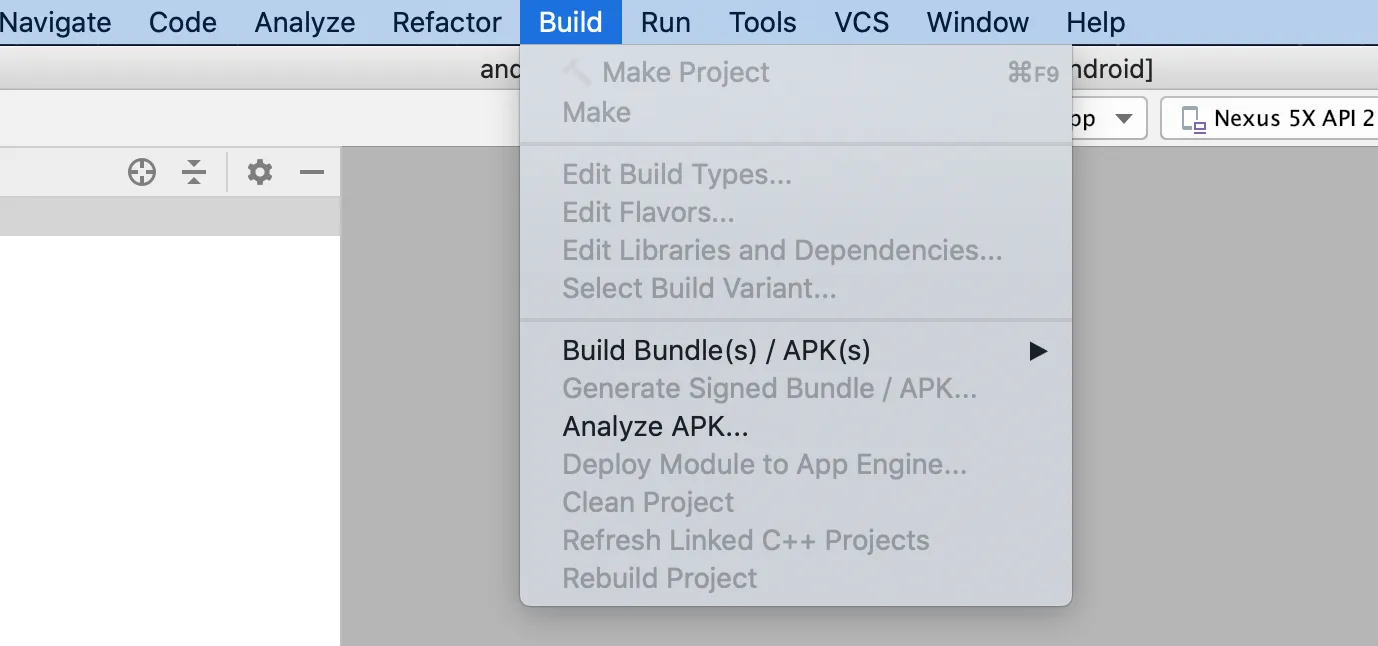Open the Navigate menu
This screenshot has height=646, width=1378.
click(56, 22)
